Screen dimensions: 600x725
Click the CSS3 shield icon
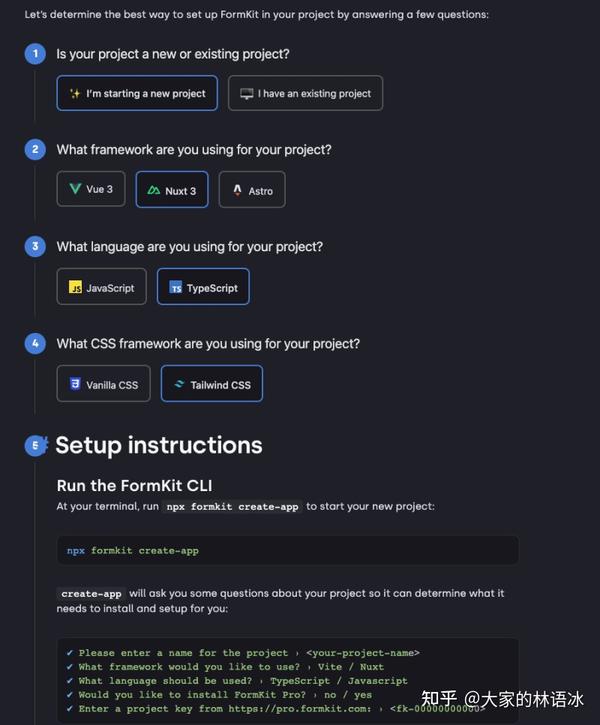click(x=75, y=384)
